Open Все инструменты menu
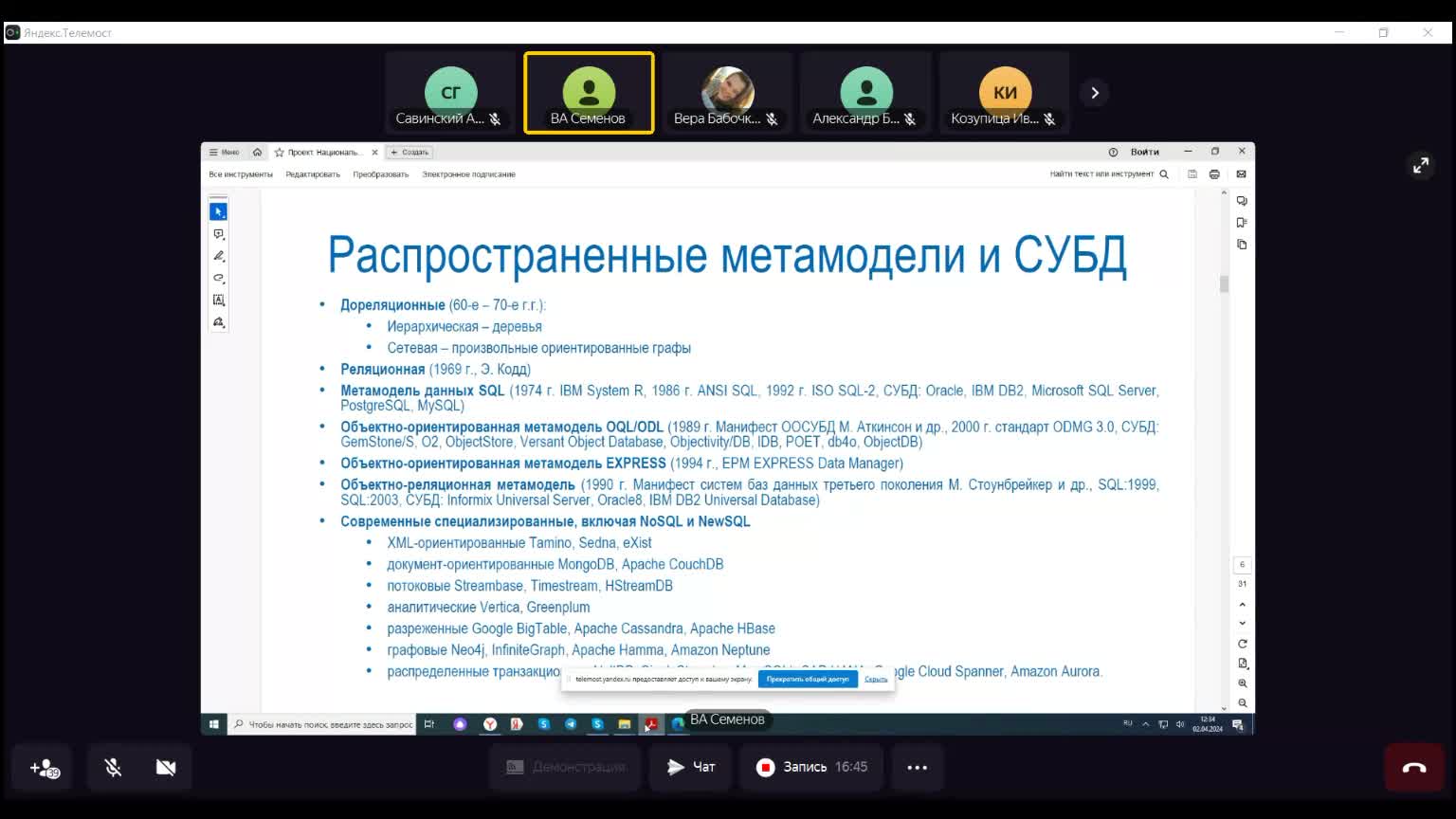The height and width of the screenshot is (819, 1456). [x=241, y=174]
